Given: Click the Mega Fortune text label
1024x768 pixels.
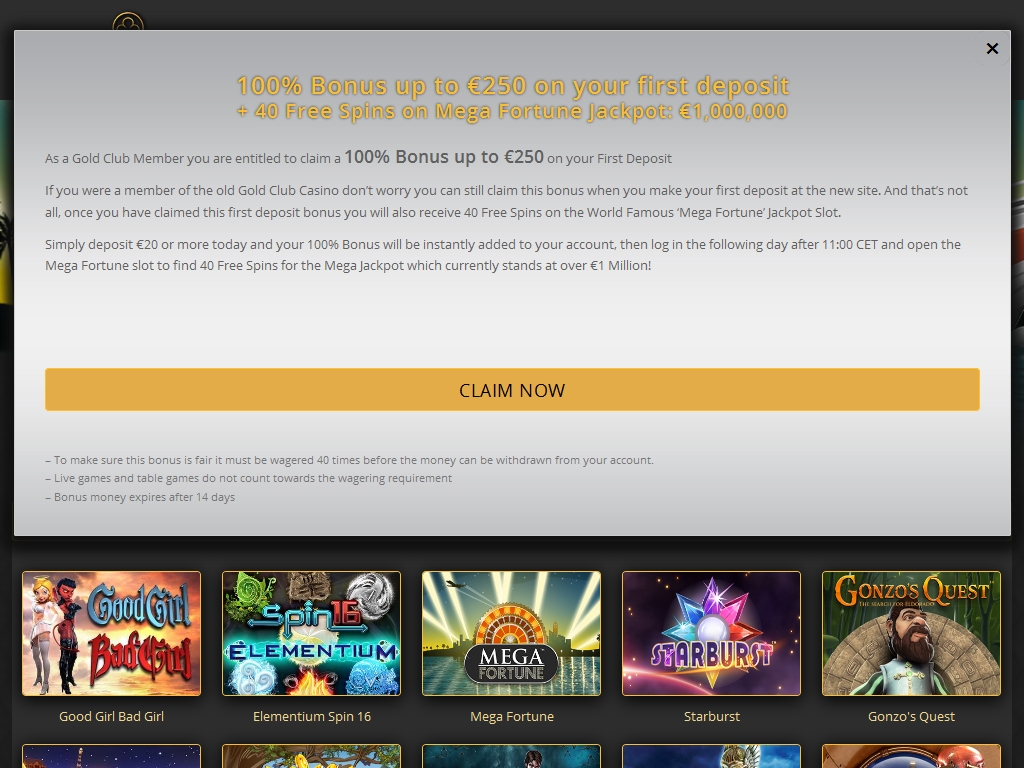Looking at the screenshot, I should [512, 716].
